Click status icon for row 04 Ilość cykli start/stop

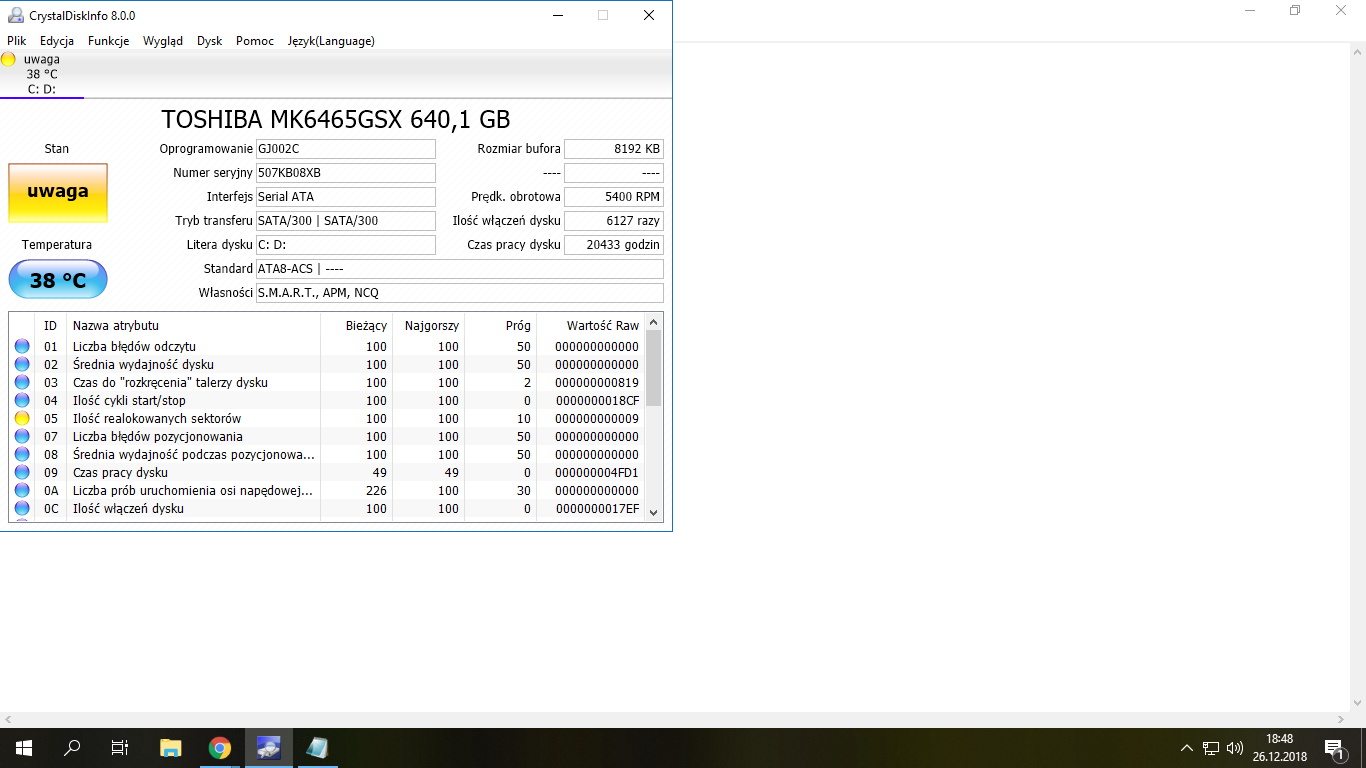(x=22, y=401)
